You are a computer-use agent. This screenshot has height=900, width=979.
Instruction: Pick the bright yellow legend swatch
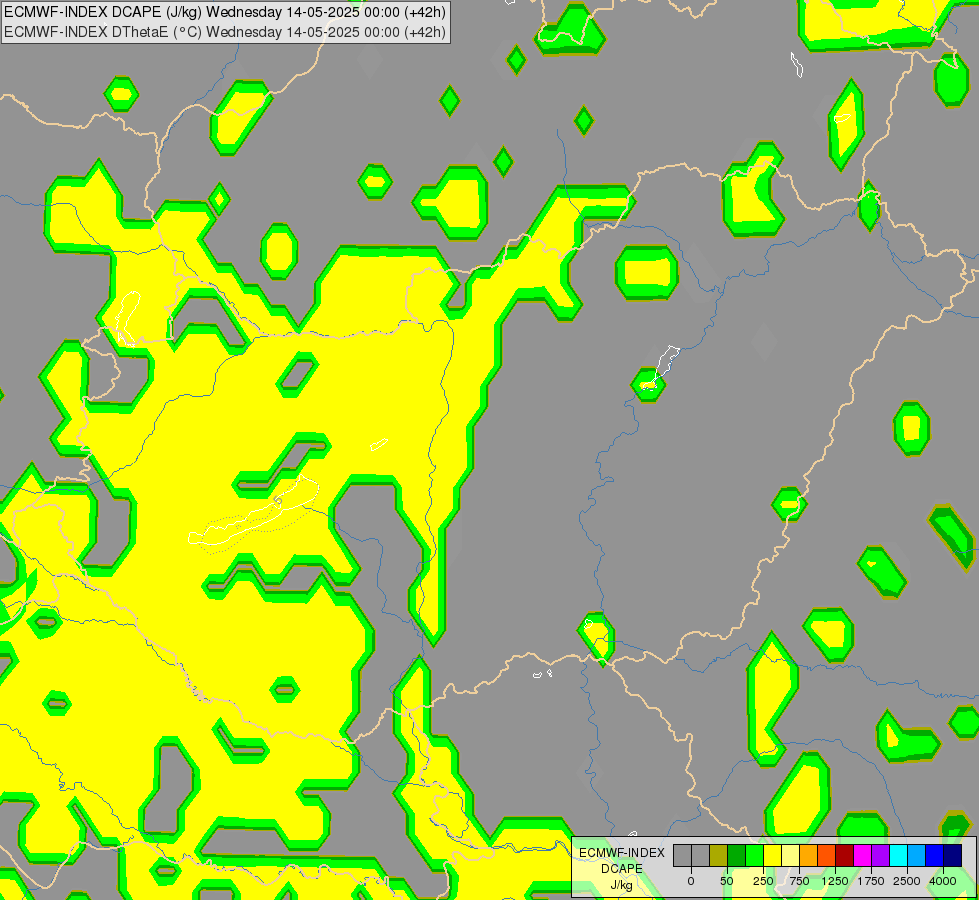point(772,855)
